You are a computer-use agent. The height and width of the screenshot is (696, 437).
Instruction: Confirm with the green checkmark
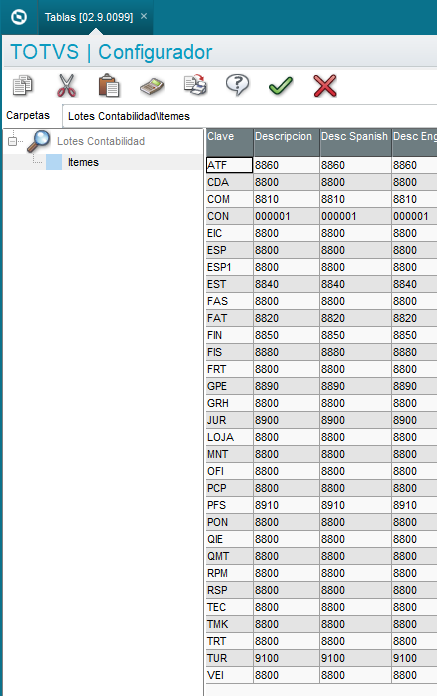[x=281, y=86]
